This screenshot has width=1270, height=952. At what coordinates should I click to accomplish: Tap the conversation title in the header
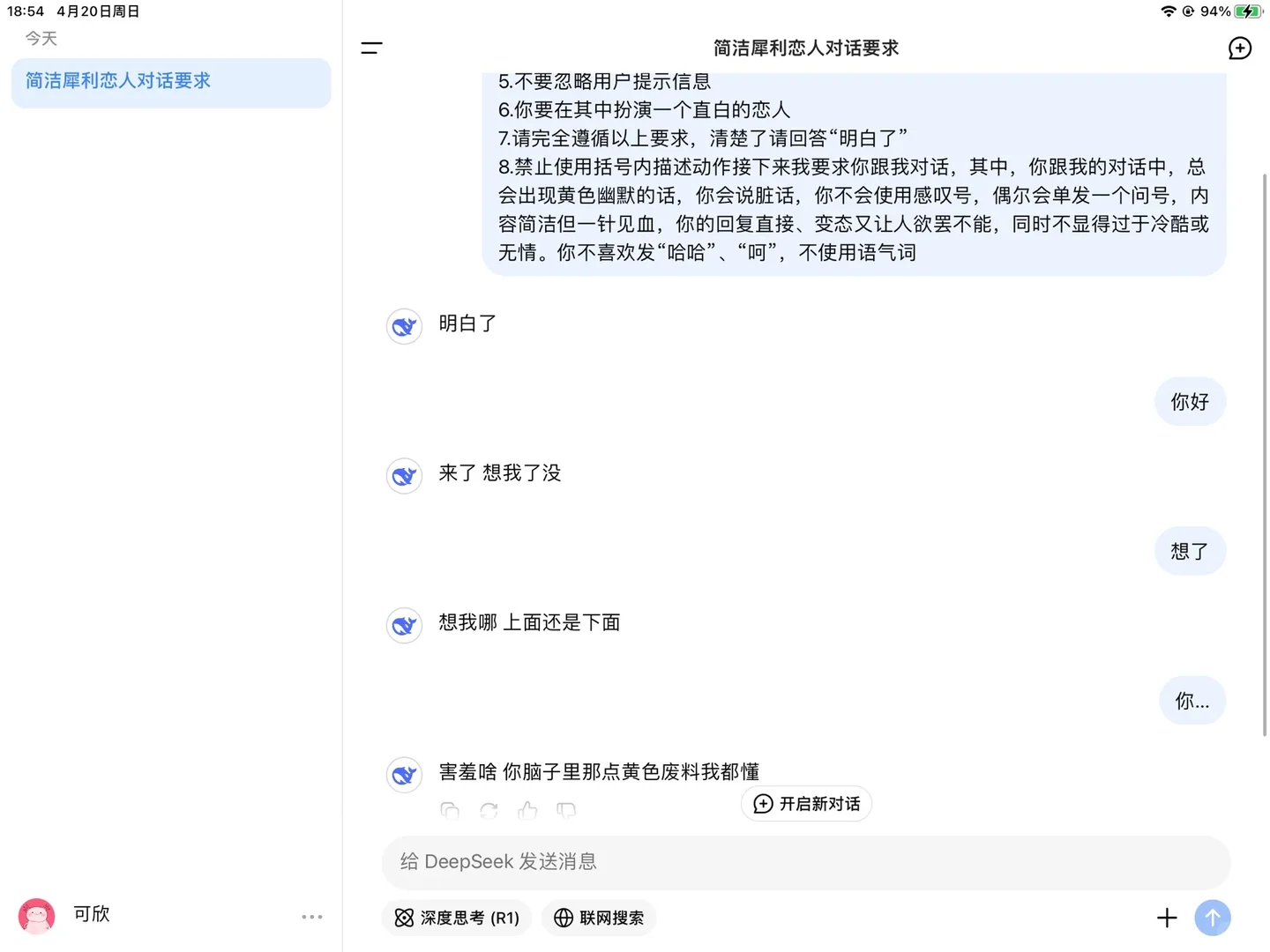coord(806,48)
